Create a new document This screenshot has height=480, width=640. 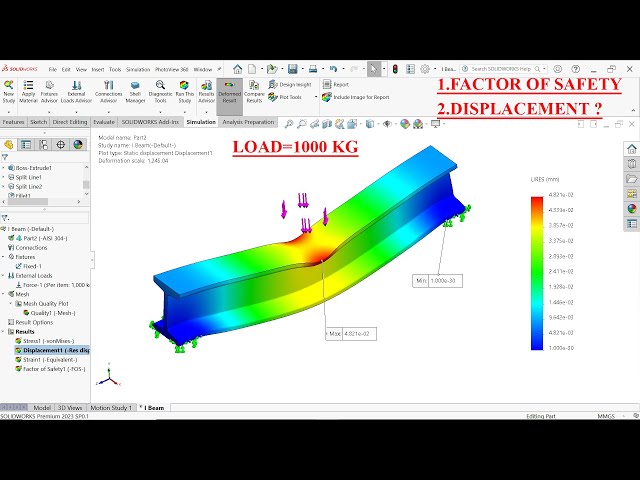tap(252, 69)
